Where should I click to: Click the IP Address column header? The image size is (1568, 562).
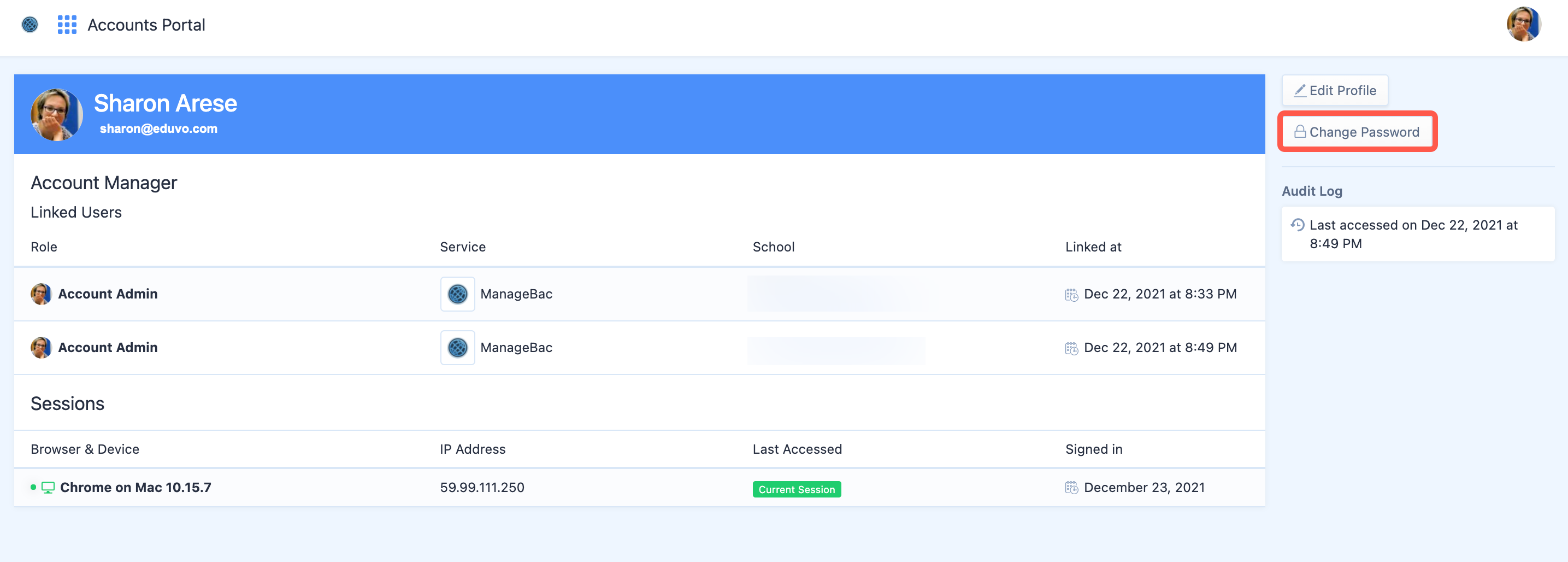pos(473,449)
